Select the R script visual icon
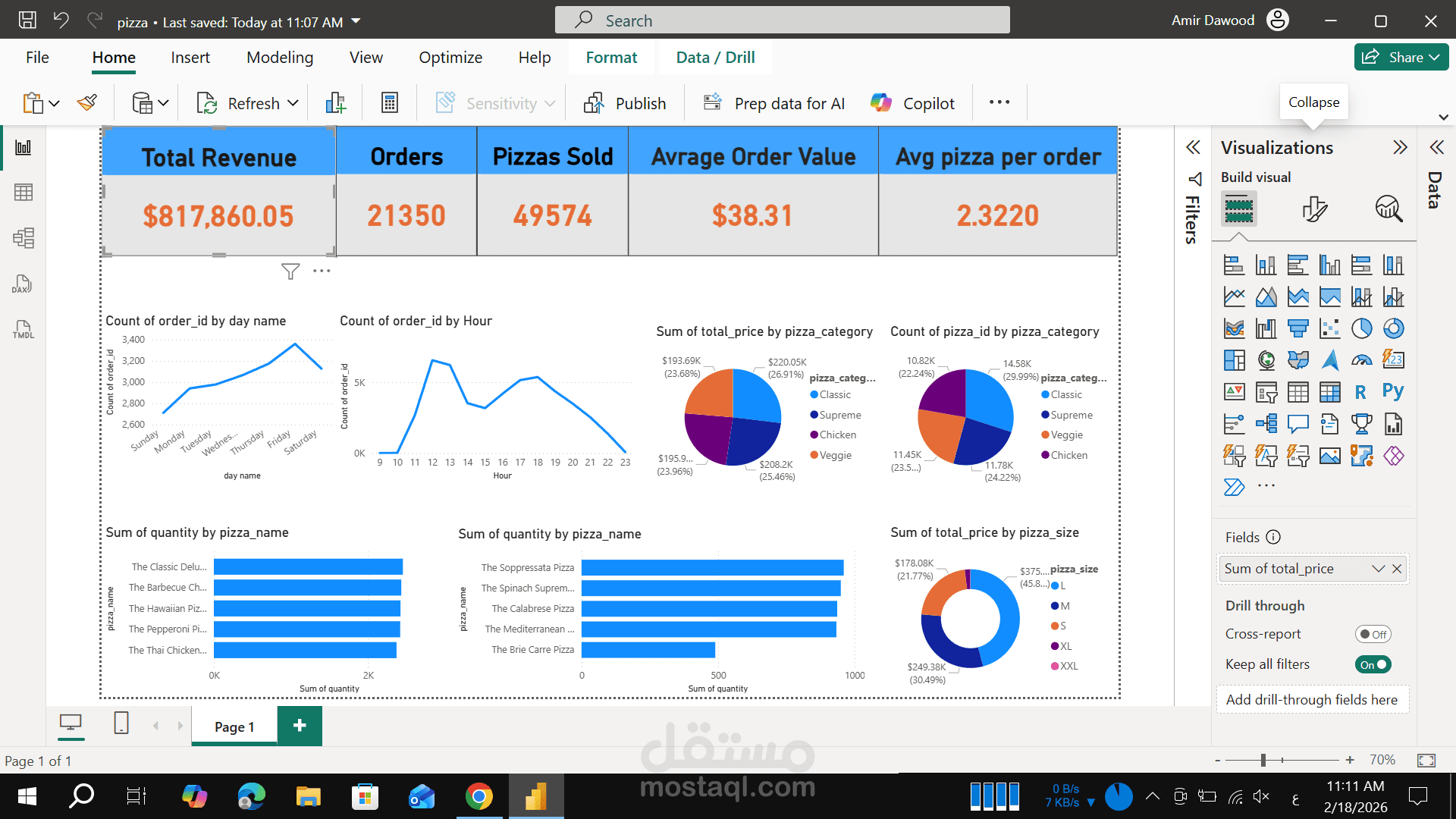This screenshot has height=819, width=1456. pyautogui.click(x=1360, y=391)
